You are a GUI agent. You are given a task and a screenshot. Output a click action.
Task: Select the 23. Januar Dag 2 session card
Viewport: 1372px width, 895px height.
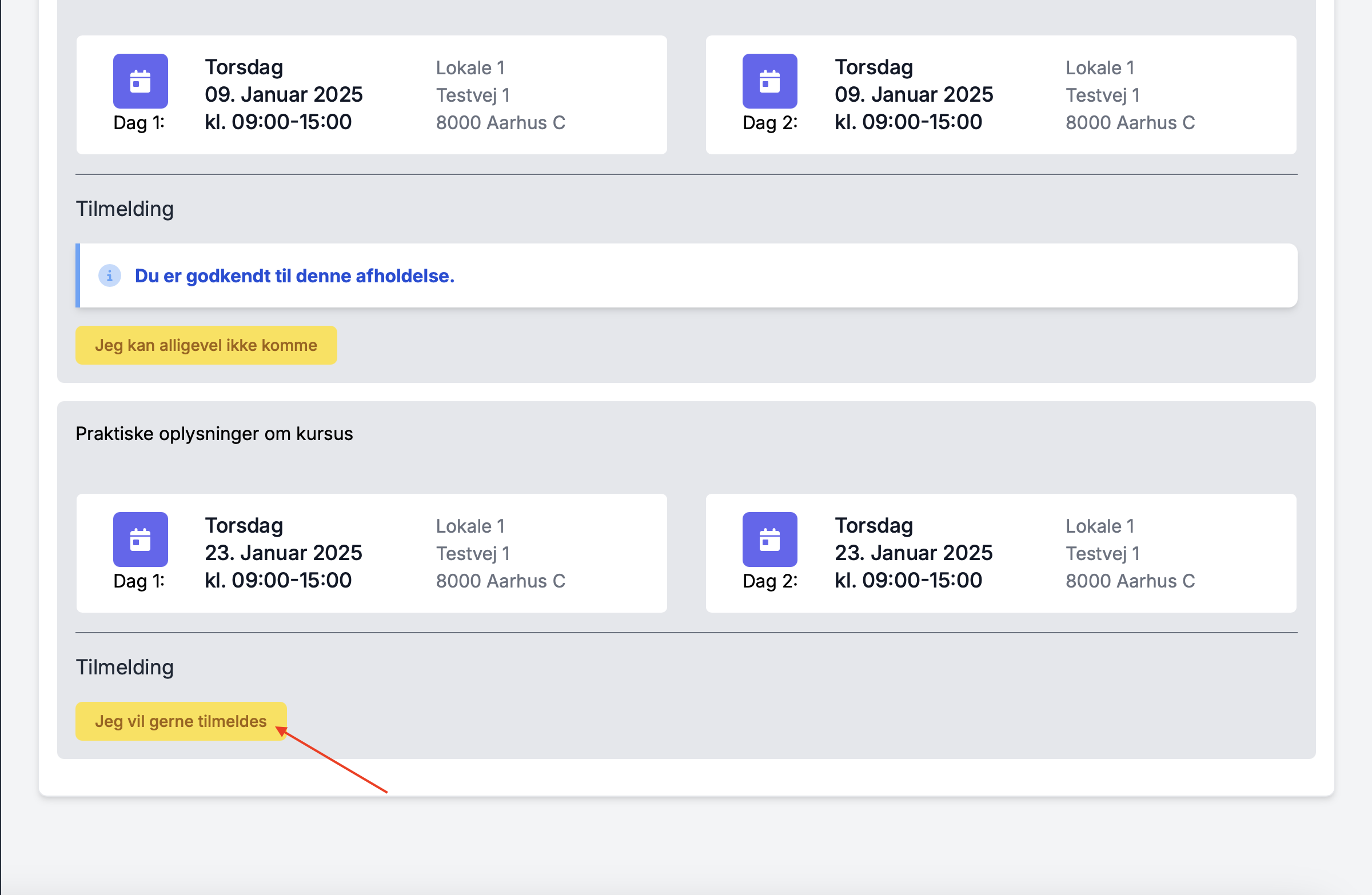point(1001,553)
